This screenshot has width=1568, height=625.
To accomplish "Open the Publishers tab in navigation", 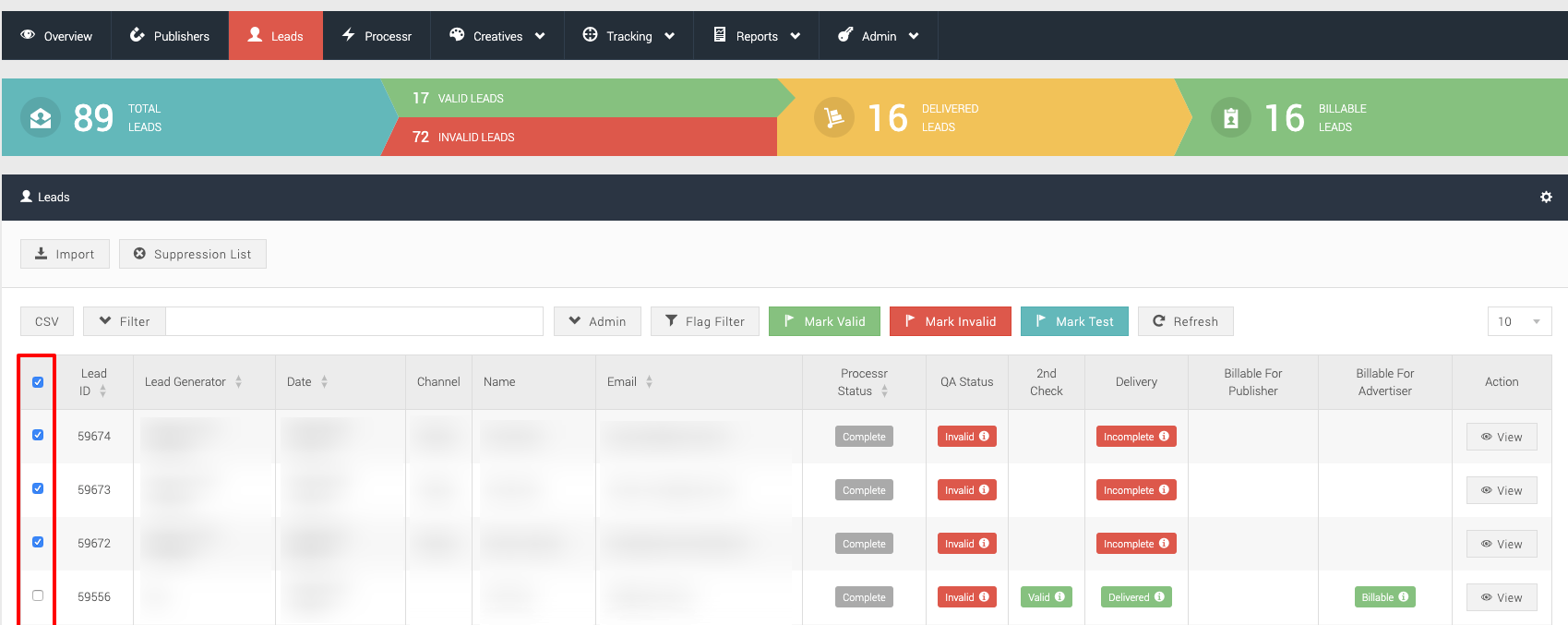I will tap(170, 36).
